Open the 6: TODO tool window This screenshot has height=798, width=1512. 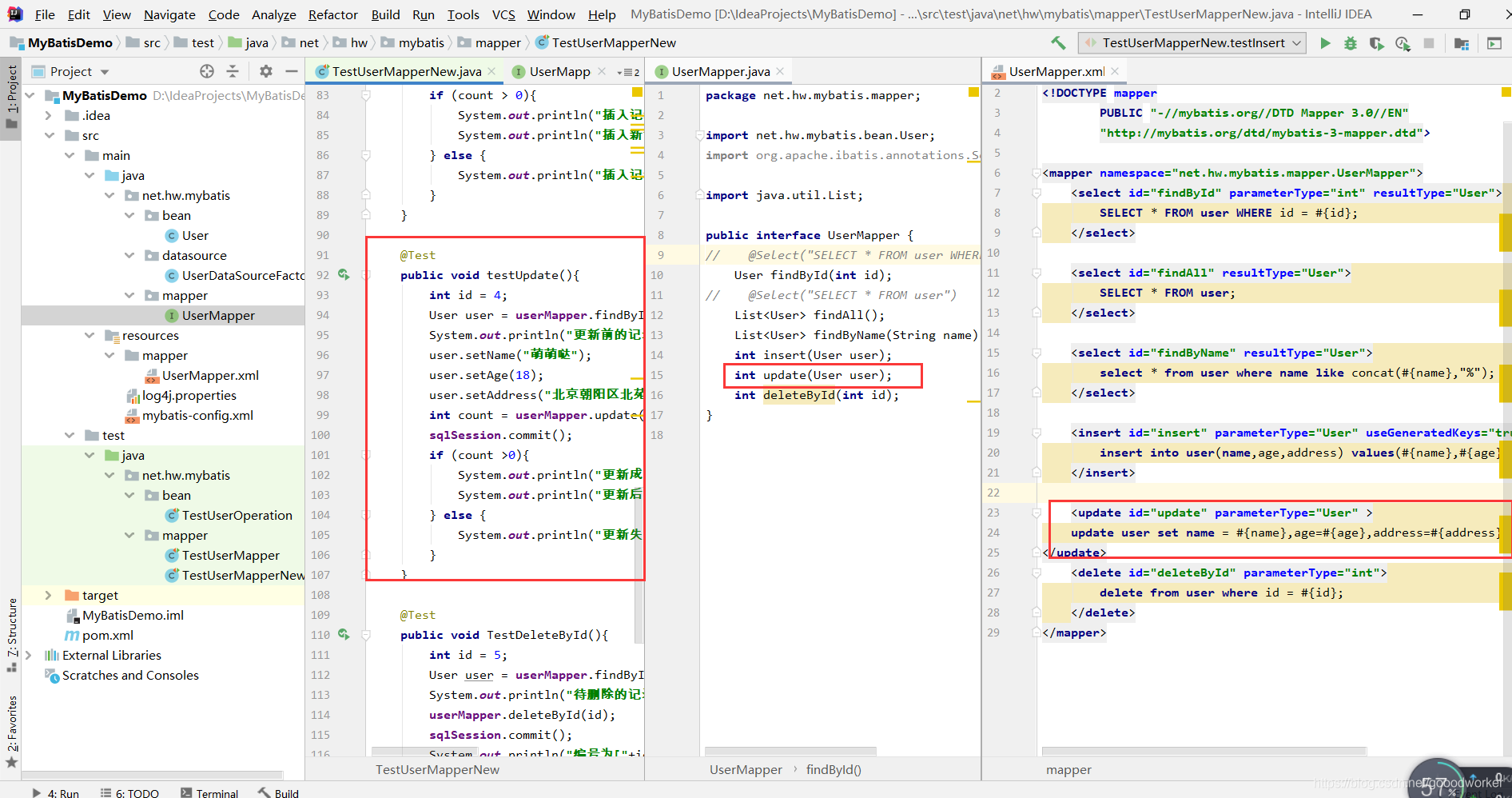click(129, 792)
